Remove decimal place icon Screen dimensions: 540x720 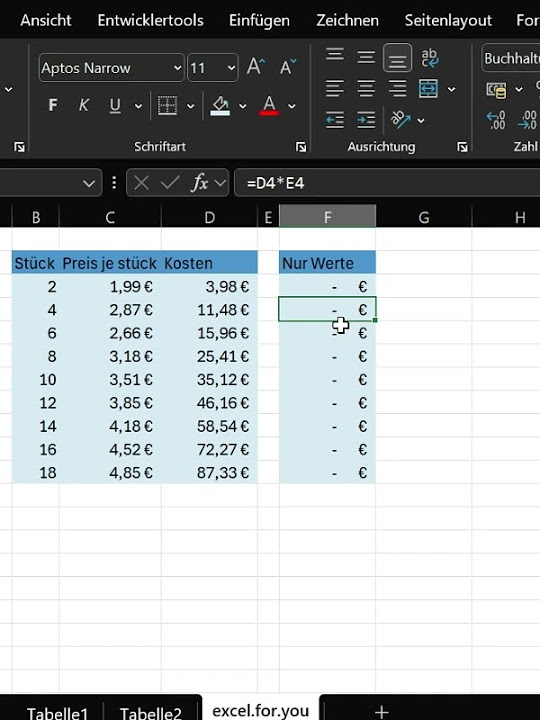click(528, 120)
